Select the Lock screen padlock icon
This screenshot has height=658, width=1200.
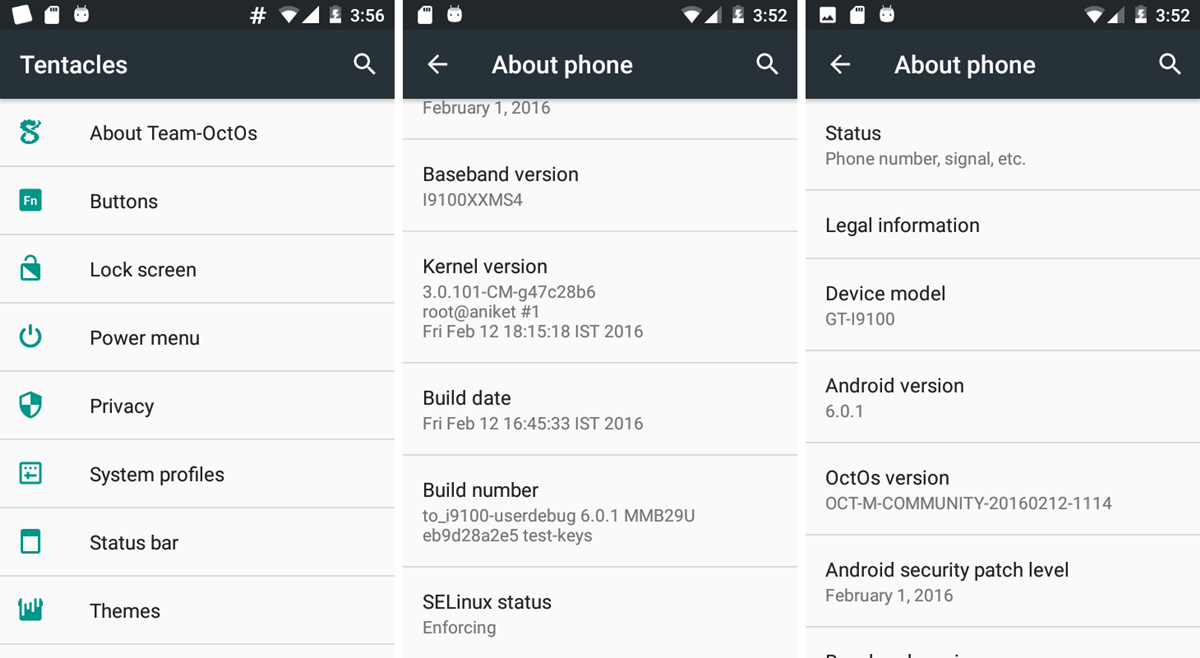[x=31, y=269]
